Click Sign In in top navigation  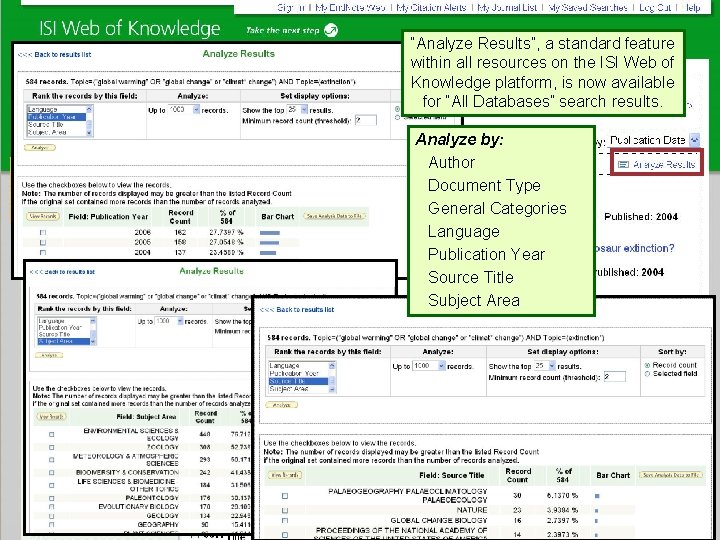[x=291, y=7]
